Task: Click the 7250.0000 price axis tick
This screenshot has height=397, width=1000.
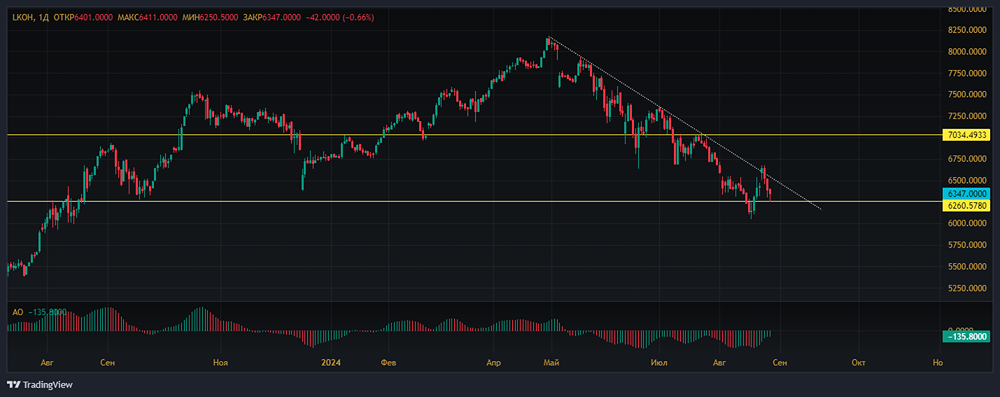Action: pyautogui.click(x=967, y=116)
